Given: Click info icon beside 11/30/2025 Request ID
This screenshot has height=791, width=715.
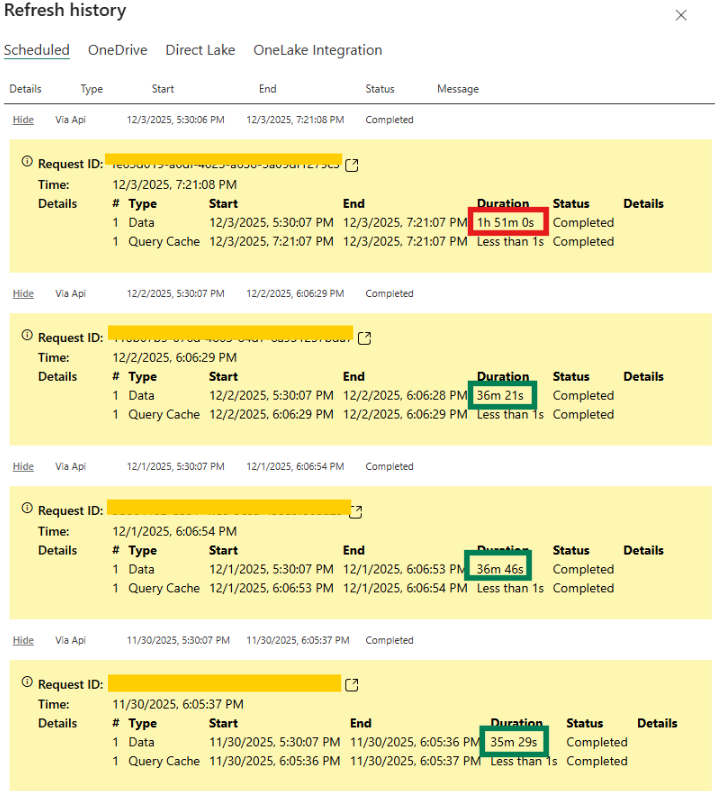Looking at the screenshot, I should click(27, 682).
